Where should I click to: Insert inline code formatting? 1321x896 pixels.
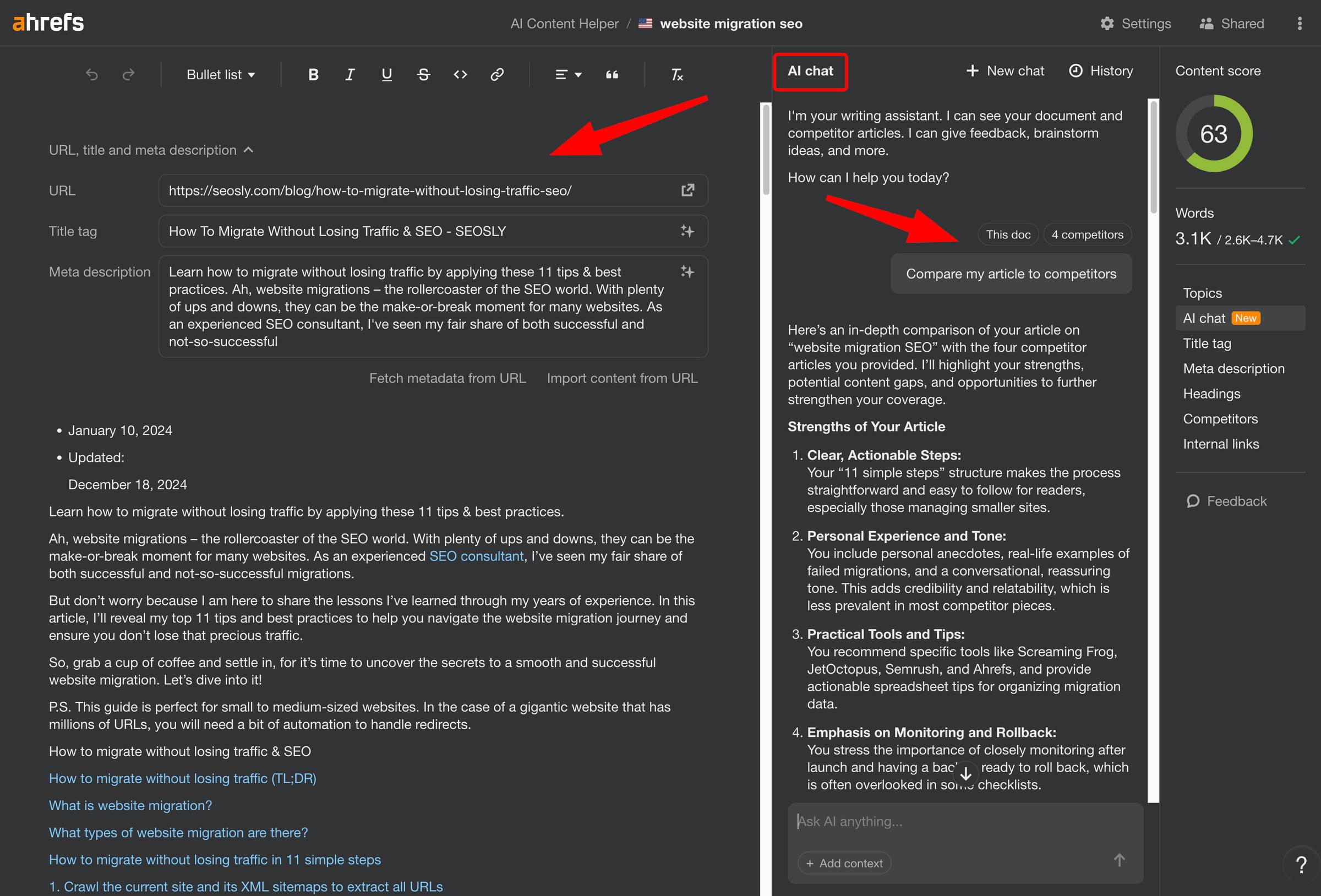pos(460,74)
